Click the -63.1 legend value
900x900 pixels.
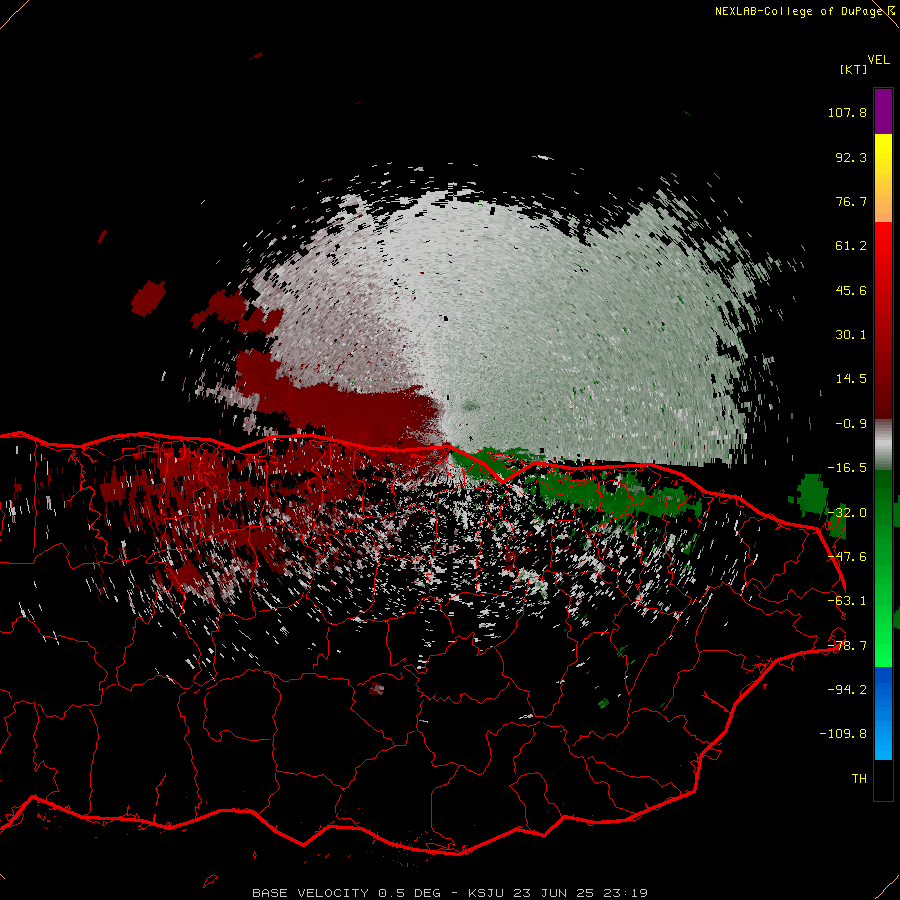[847, 601]
